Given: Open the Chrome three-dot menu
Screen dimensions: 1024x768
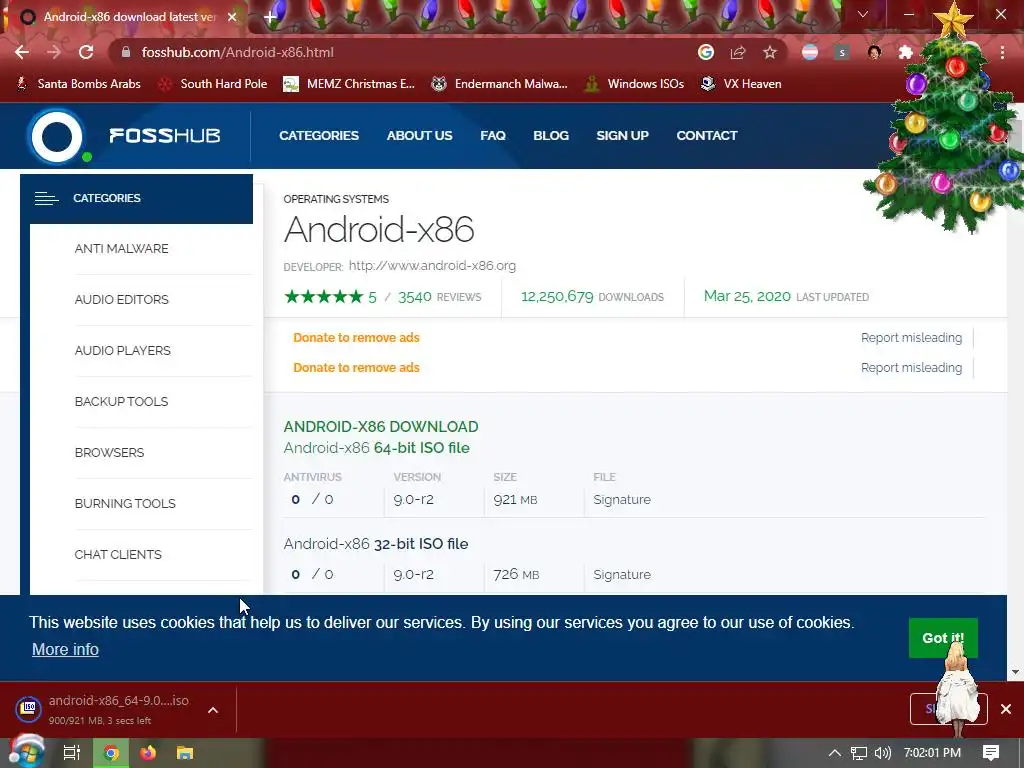Looking at the screenshot, I should [x=1002, y=52].
